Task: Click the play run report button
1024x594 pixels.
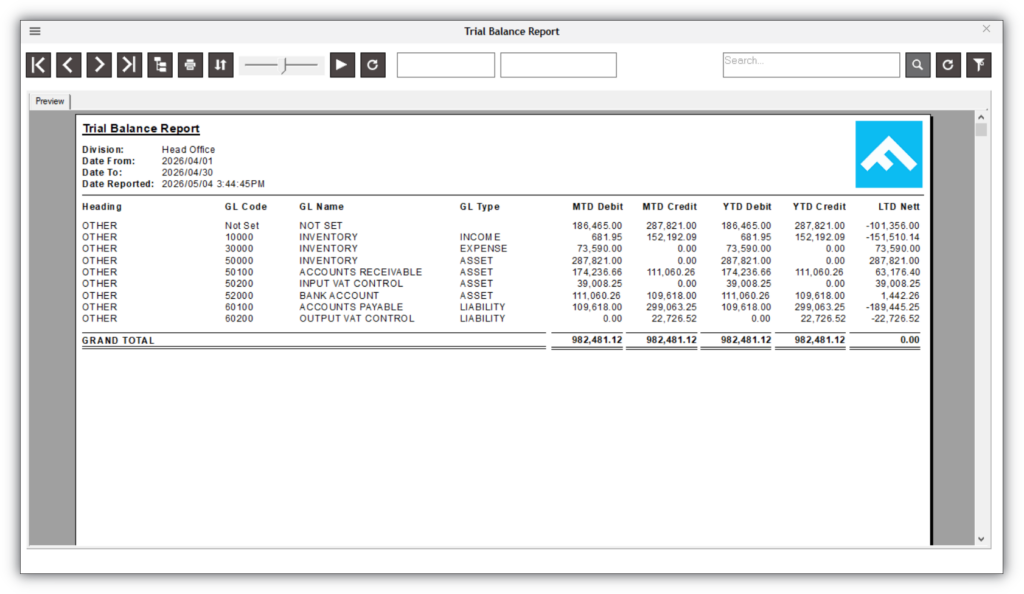Action: tap(342, 65)
